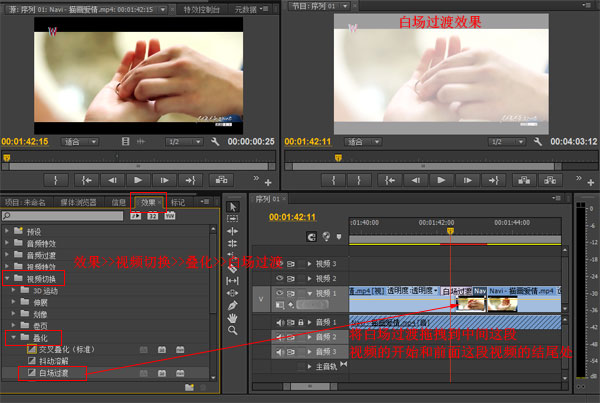The width and height of the screenshot is (600, 403).
Task: Click Extract button in program monitor
Action: (x=550, y=180)
